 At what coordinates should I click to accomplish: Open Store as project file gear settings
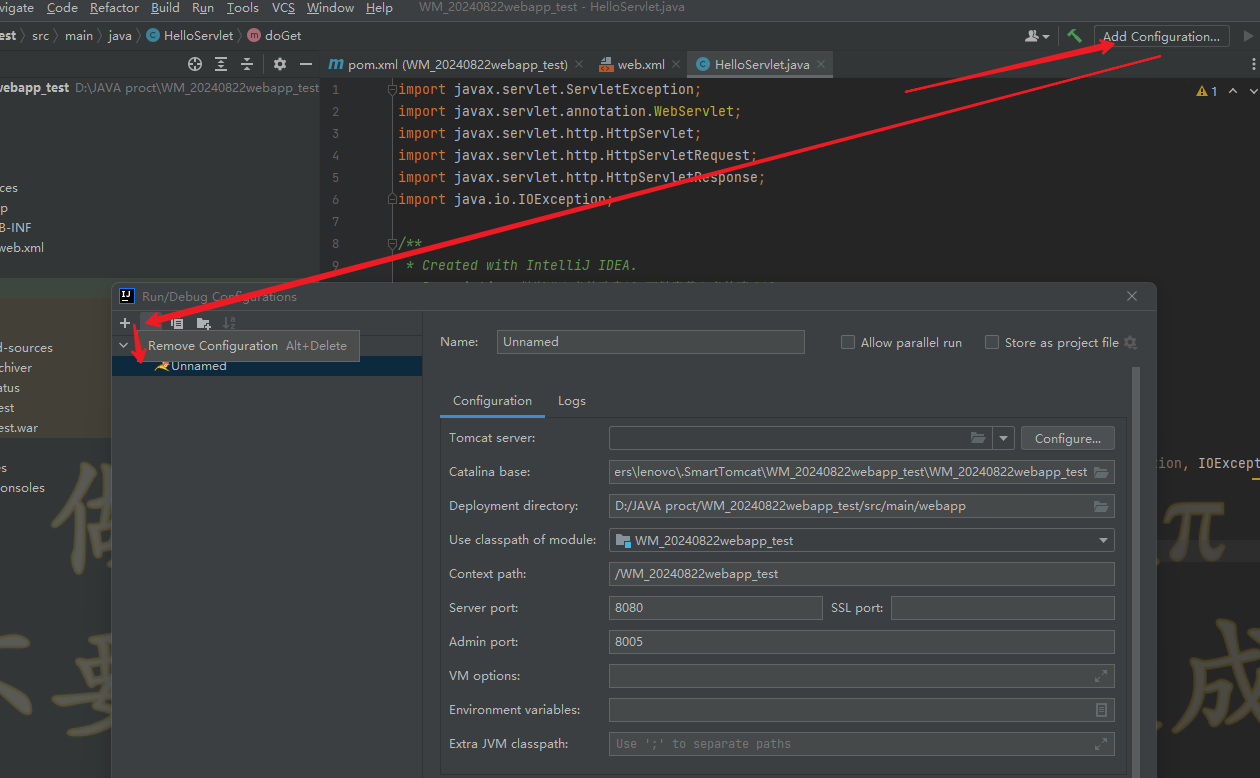coord(1130,342)
